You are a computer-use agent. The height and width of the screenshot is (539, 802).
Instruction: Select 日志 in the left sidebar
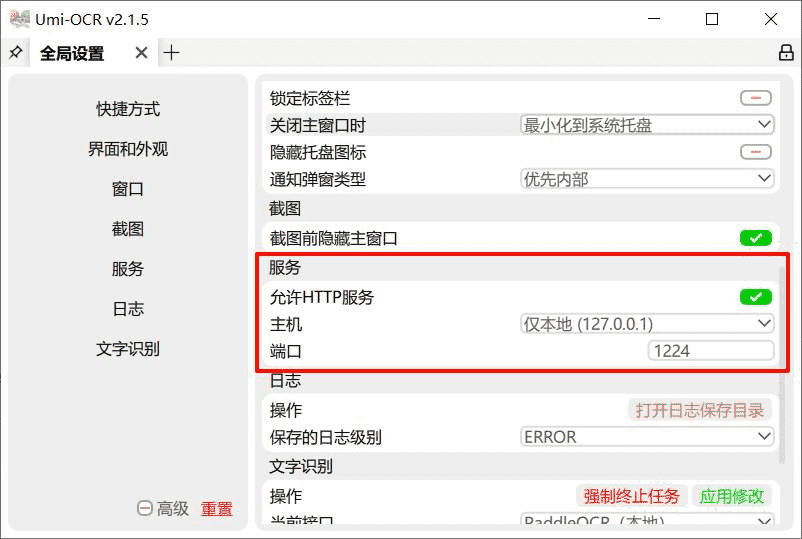(128, 308)
